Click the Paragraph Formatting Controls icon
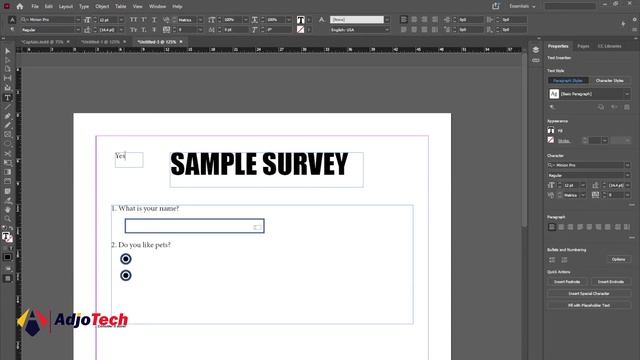Viewport: 640px width, 360px height. [12, 29]
